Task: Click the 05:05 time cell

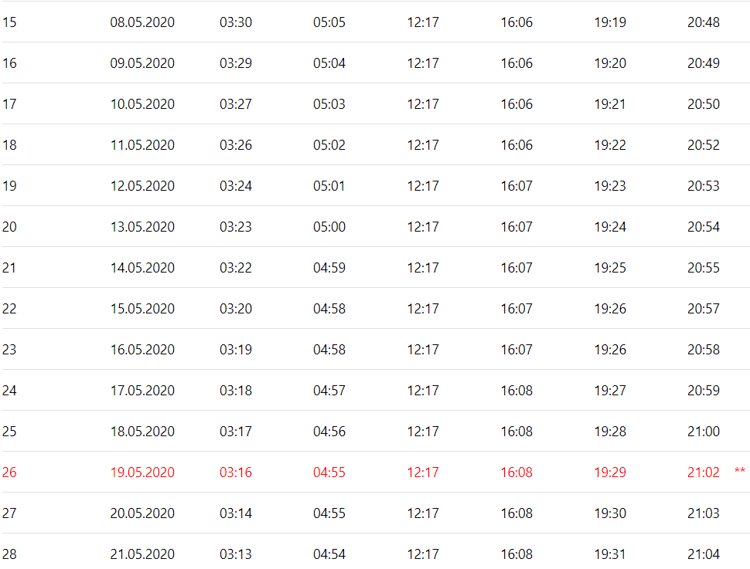Action: coord(329,22)
